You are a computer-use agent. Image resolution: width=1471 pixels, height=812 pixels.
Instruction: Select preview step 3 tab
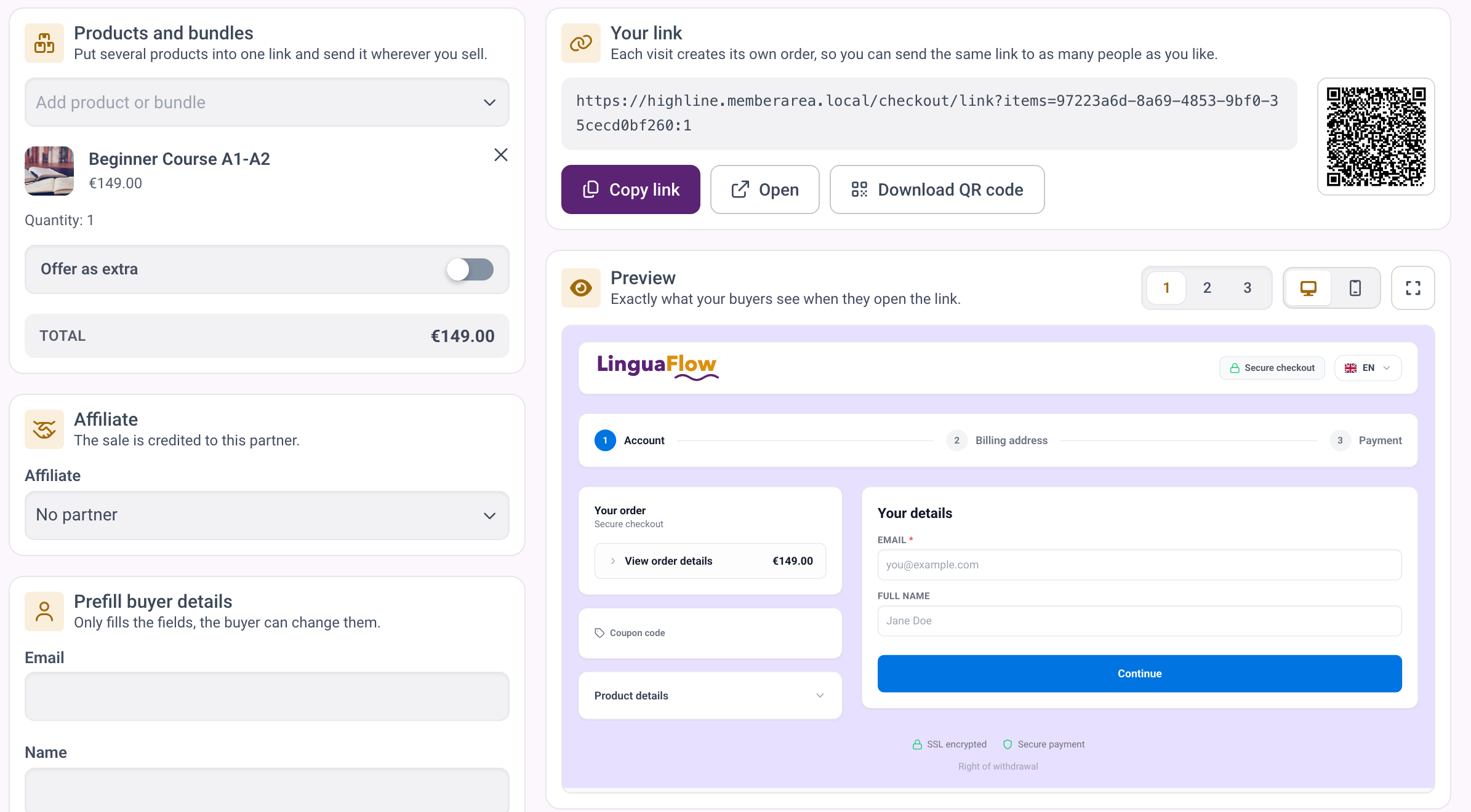point(1248,288)
